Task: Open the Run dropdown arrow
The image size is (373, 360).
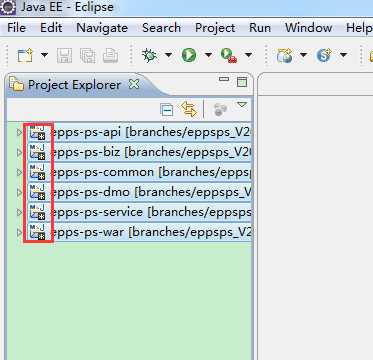Action: [208, 55]
